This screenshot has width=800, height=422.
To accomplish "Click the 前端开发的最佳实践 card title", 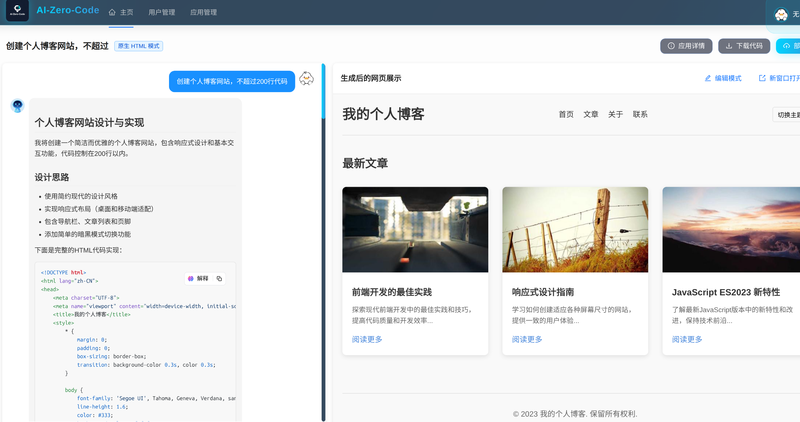I will (392, 292).
